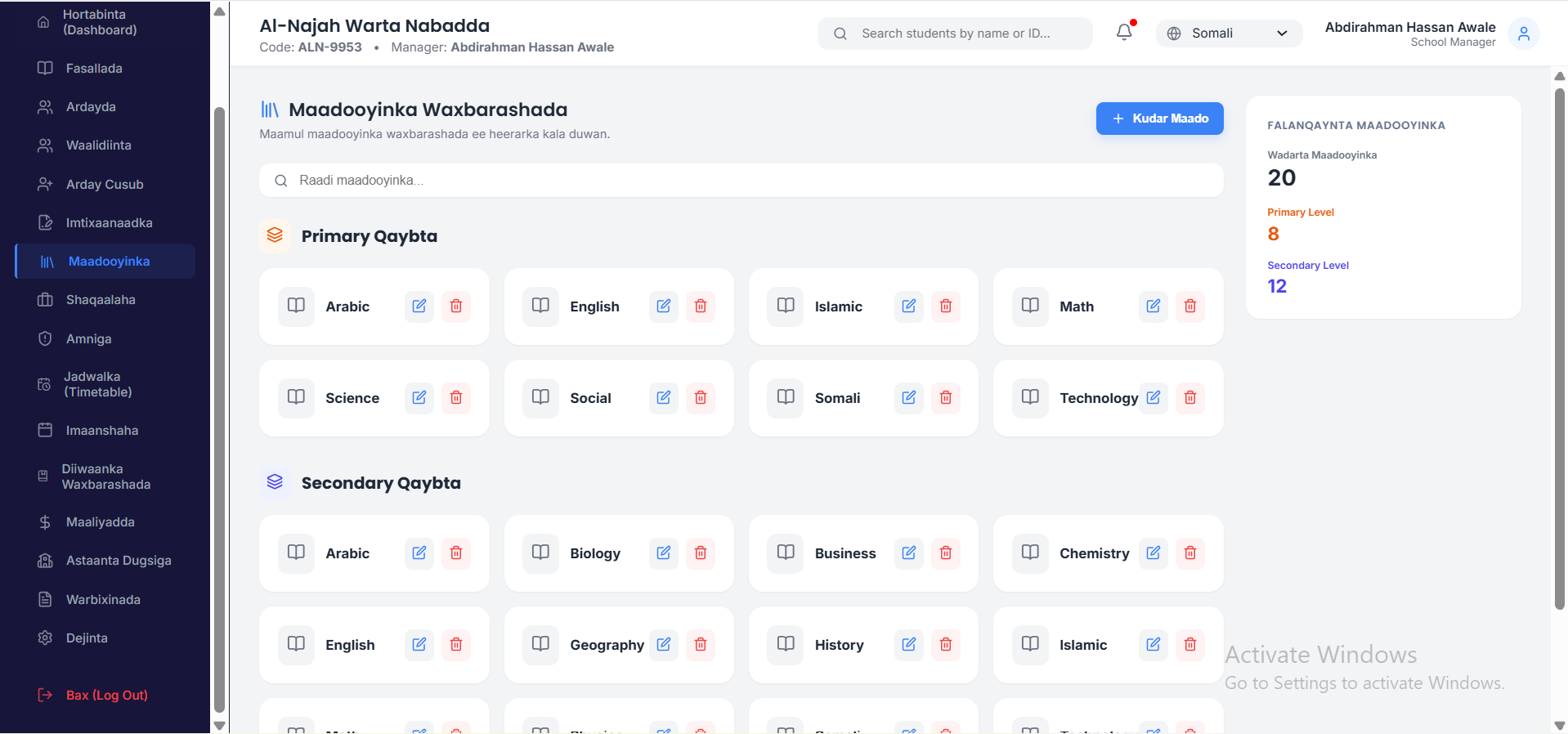Delete the Primary Technology subject
This screenshot has width=1568, height=734.
click(x=1190, y=397)
